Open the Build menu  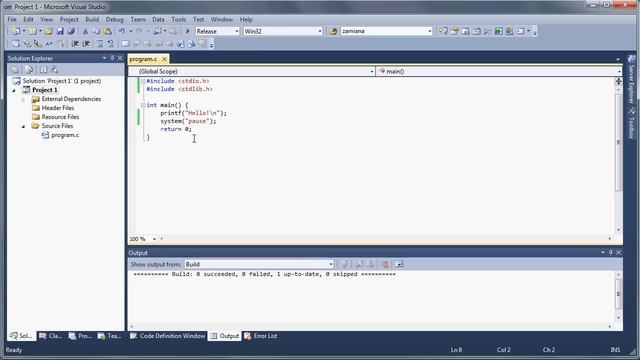click(92, 20)
